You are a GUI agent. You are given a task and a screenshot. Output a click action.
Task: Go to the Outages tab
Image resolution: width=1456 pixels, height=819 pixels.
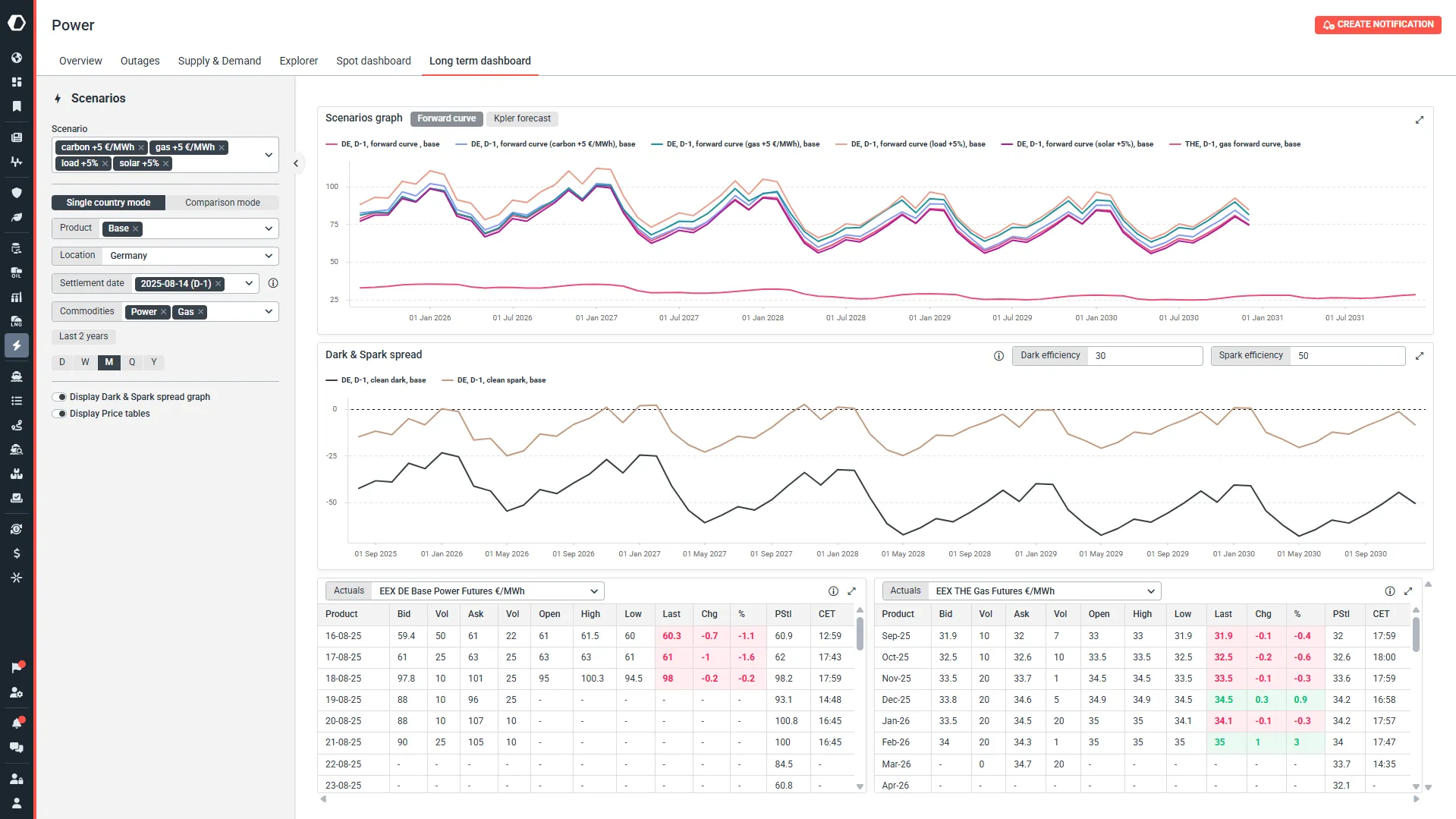140,61
